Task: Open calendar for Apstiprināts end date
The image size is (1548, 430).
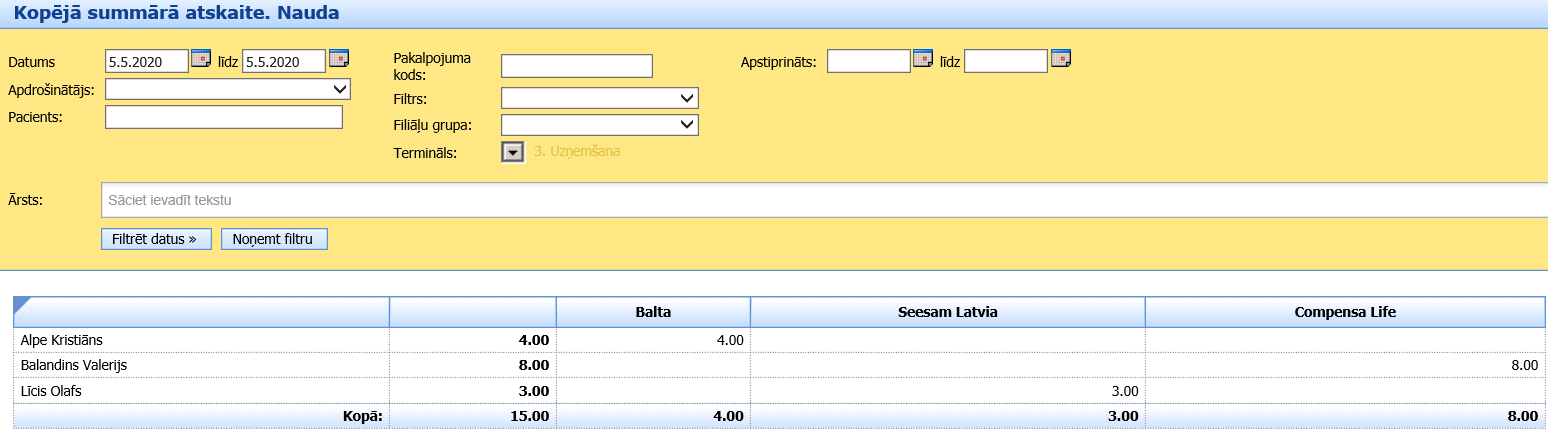Action: coord(1060,58)
